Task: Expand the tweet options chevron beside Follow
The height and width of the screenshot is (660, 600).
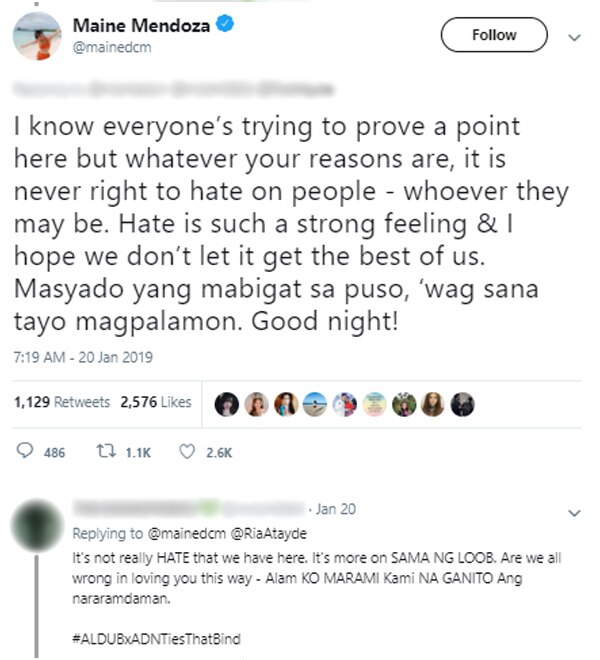Action: [574, 37]
